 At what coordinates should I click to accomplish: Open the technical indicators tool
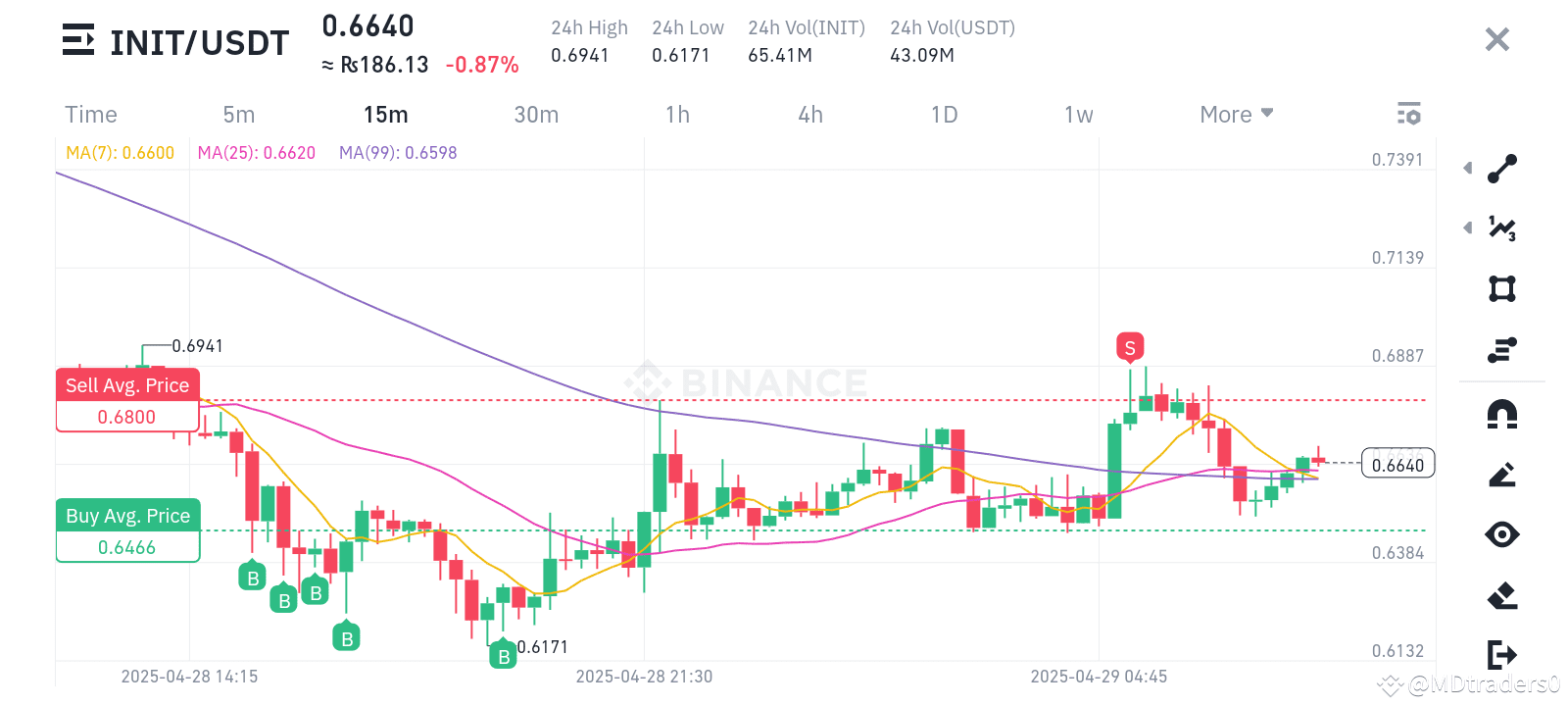(x=1501, y=227)
